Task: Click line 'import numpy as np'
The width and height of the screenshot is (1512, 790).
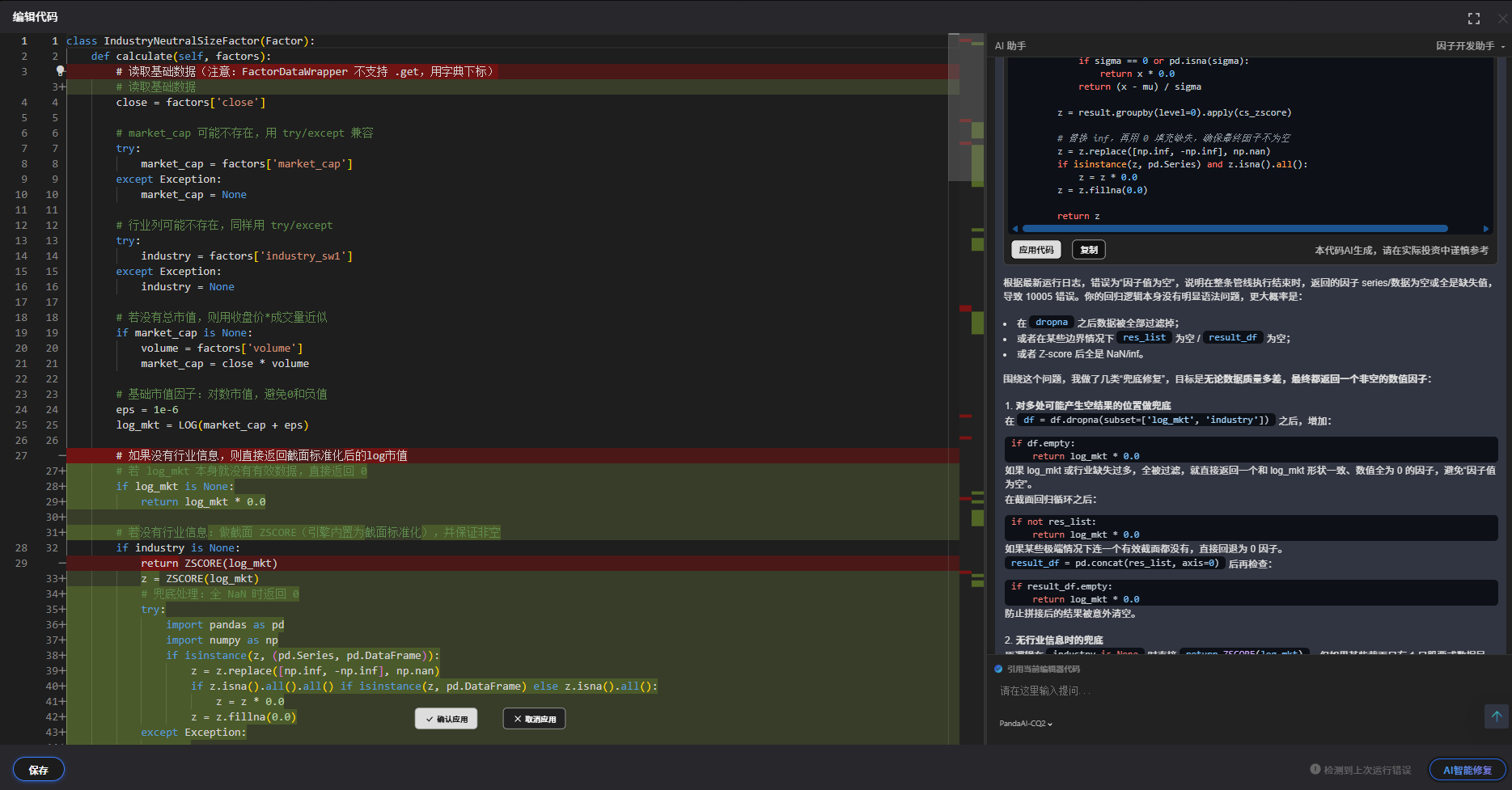Action: [222, 640]
